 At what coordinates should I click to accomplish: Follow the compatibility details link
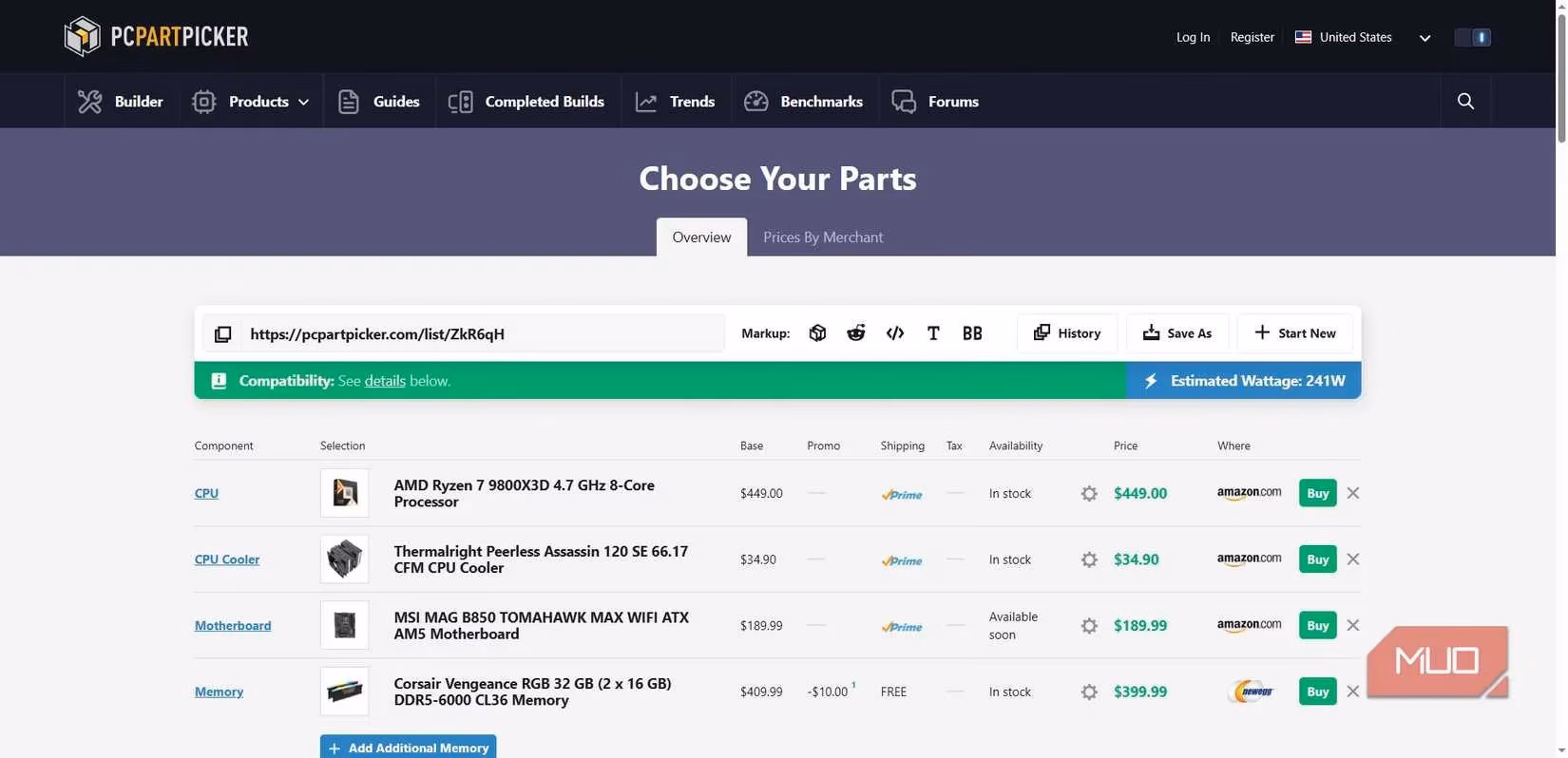385,381
